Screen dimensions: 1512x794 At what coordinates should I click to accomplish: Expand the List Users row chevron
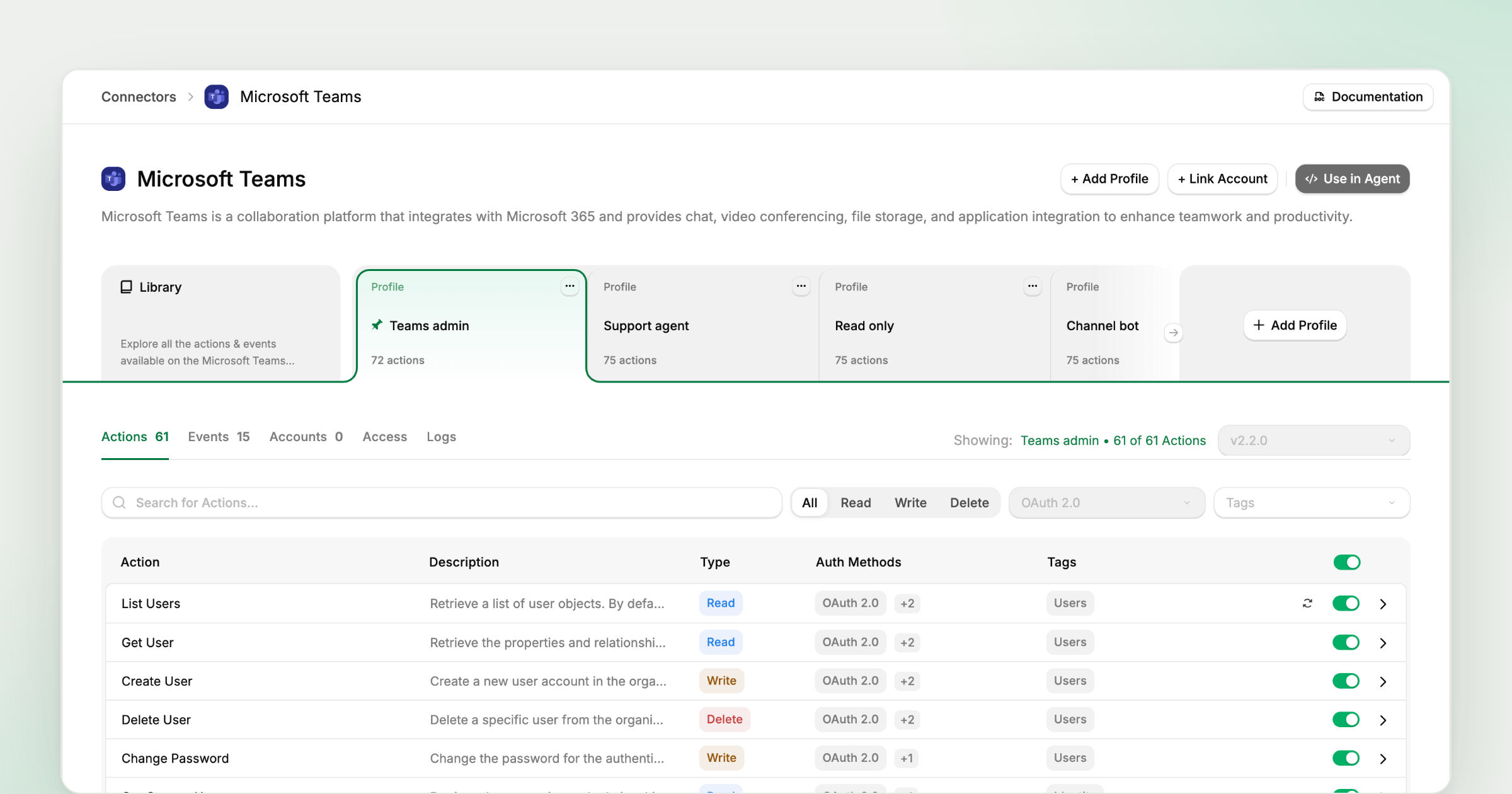(1383, 604)
